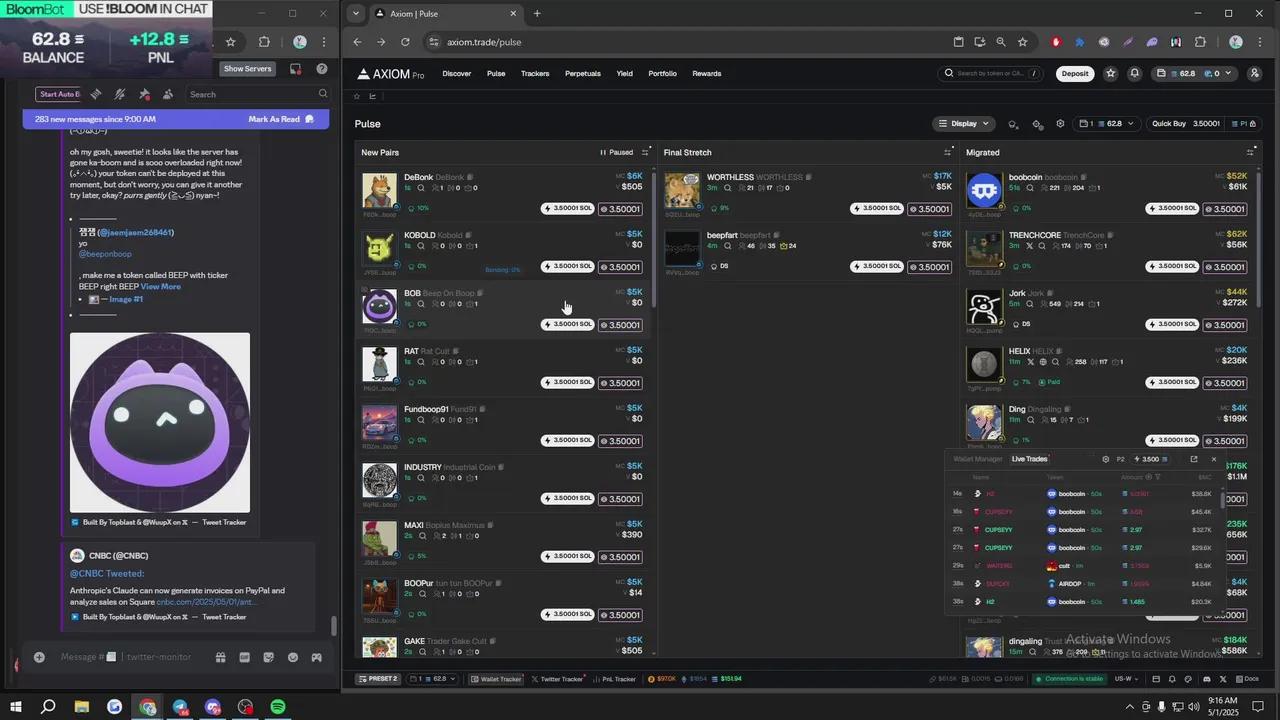1280x720 pixels.
Task: Copy DeBonk token address icon
Action: pos(470,177)
